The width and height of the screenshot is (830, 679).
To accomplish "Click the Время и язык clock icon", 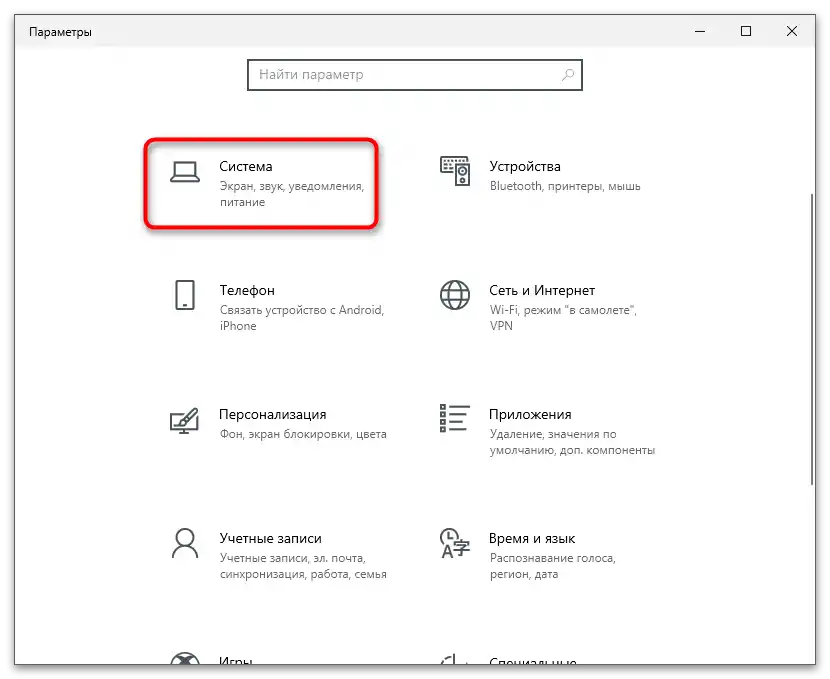I will click(455, 543).
